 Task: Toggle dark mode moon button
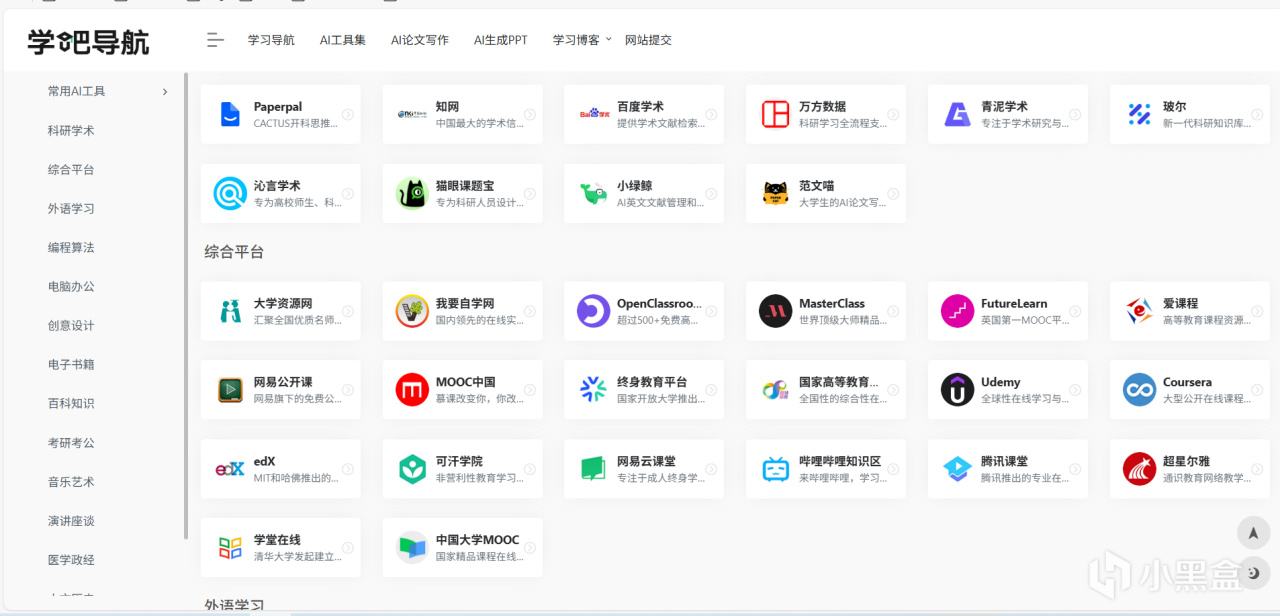point(1253,573)
